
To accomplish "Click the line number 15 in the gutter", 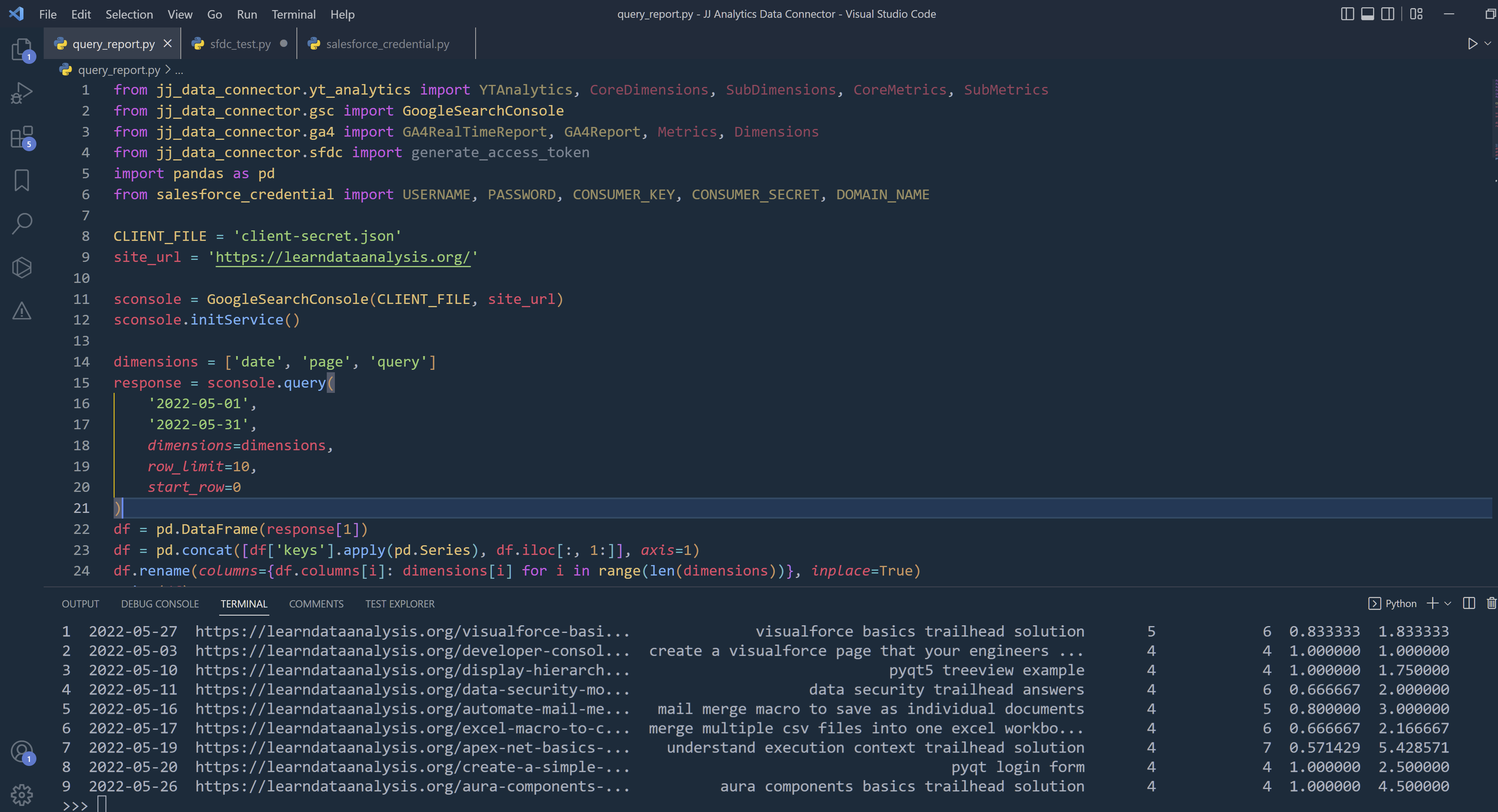I will [x=81, y=382].
